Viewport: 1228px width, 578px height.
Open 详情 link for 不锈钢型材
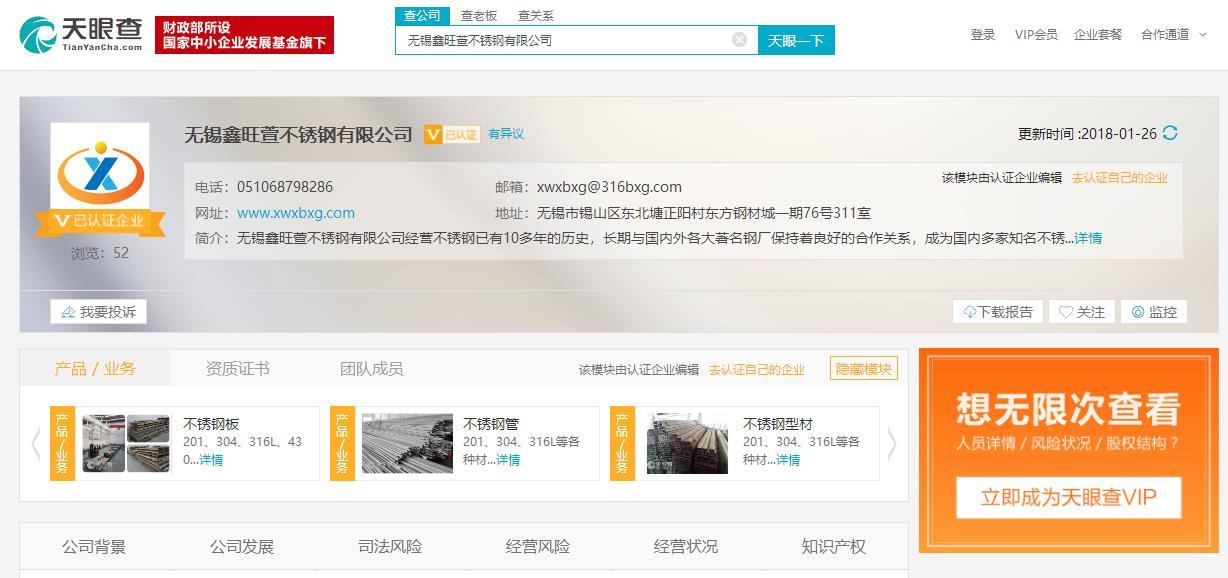[788, 460]
